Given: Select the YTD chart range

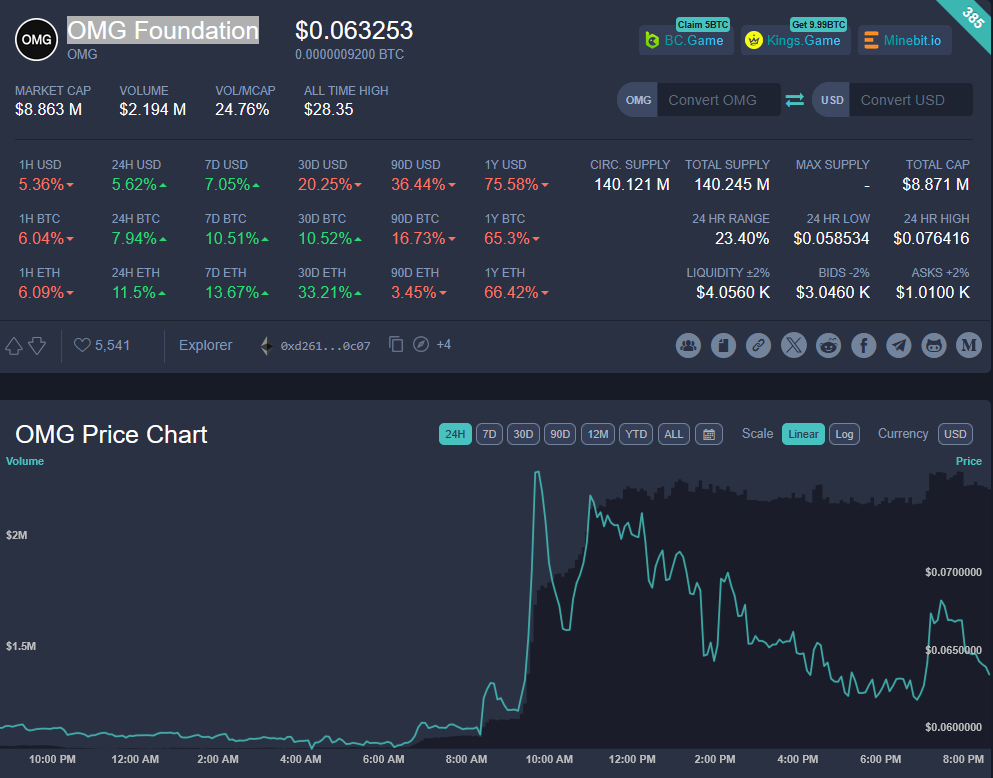Looking at the screenshot, I should [636, 434].
